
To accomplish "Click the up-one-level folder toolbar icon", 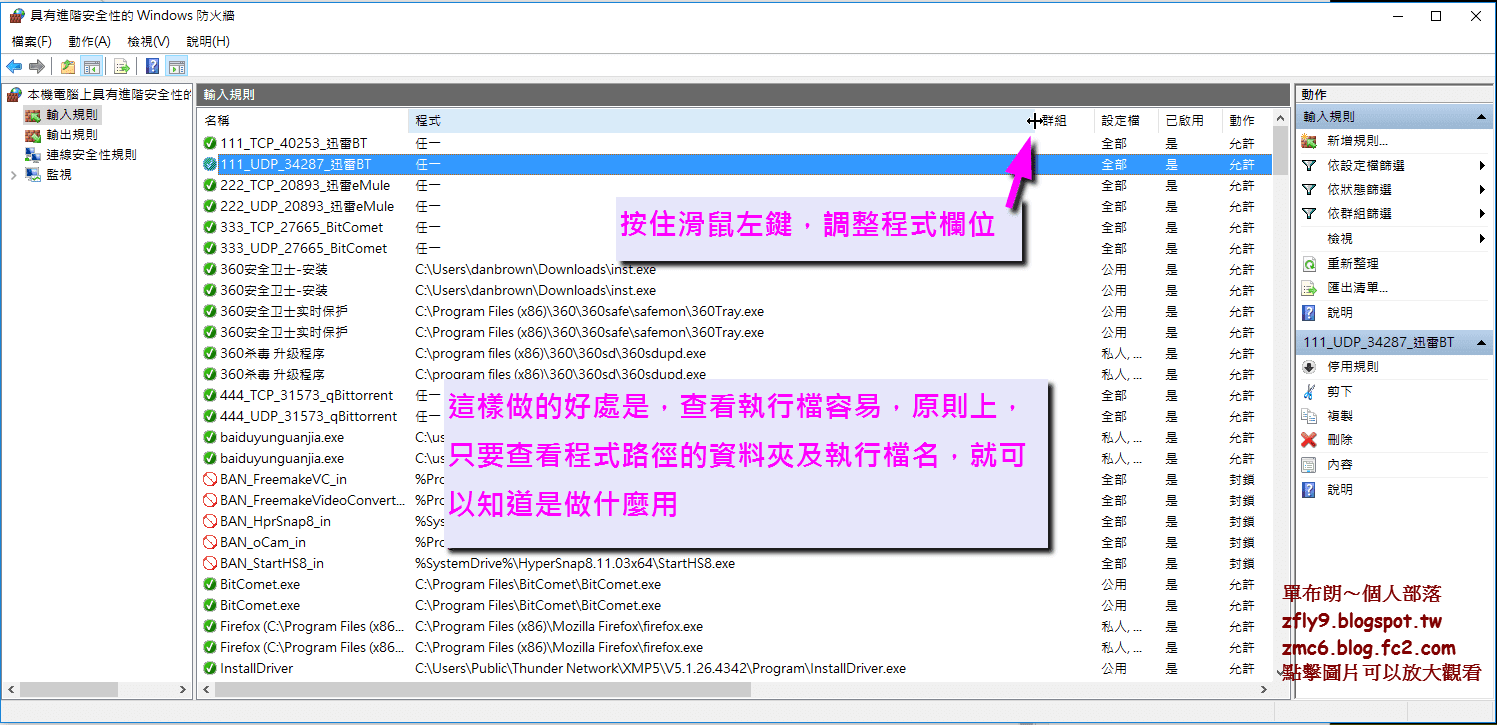I will (68, 67).
